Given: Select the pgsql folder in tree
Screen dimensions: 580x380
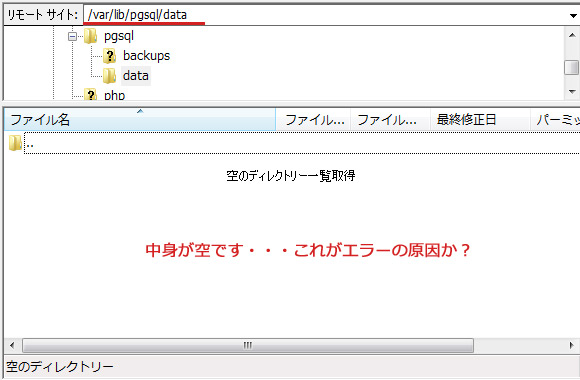Looking at the screenshot, I should coord(118,36).
